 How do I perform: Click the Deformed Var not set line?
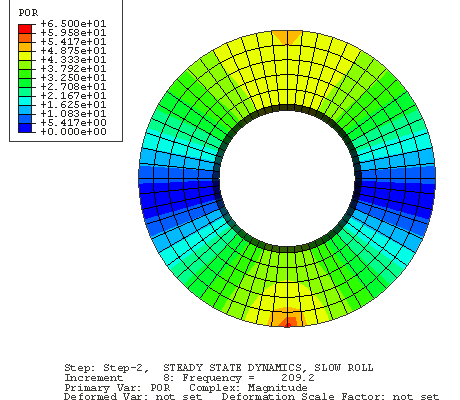click(251, 397)
